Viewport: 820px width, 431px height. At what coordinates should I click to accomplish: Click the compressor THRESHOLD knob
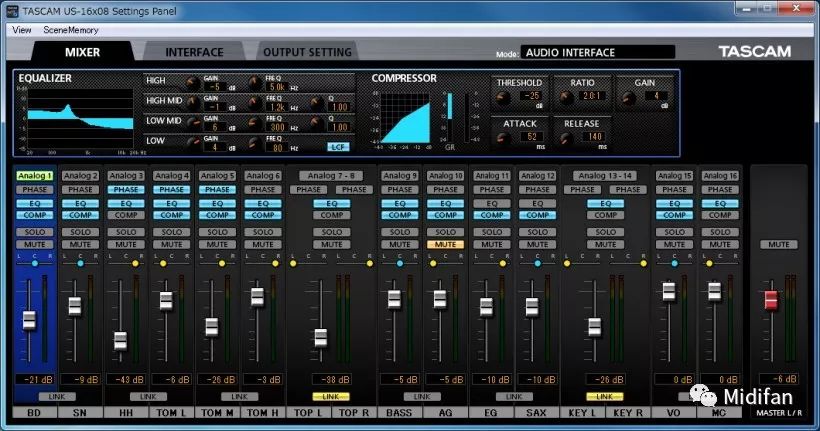point(503,97)
